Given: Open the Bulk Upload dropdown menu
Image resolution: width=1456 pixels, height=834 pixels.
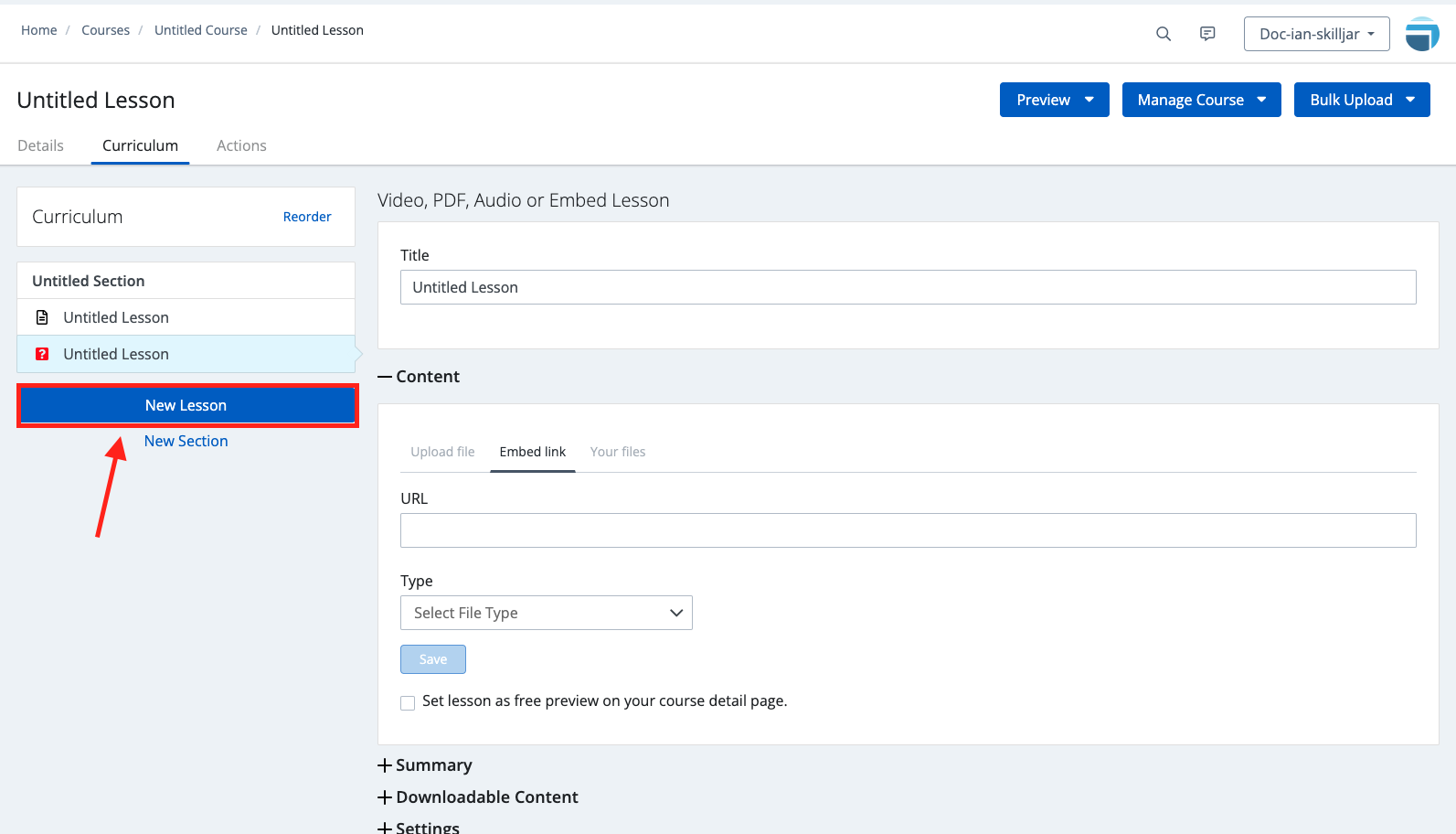Looking at the screenshot, I should pyautogui.click(x=1361, y=100).
